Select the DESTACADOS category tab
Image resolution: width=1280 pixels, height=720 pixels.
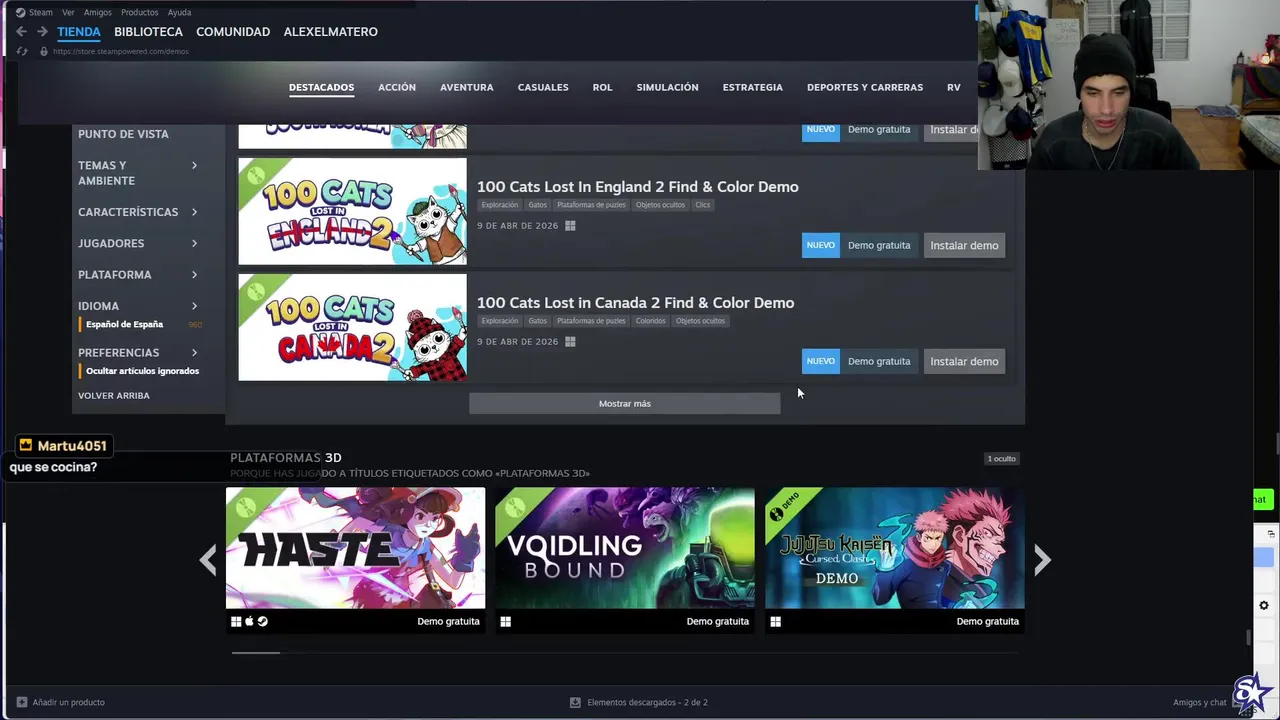coord(321,87)
